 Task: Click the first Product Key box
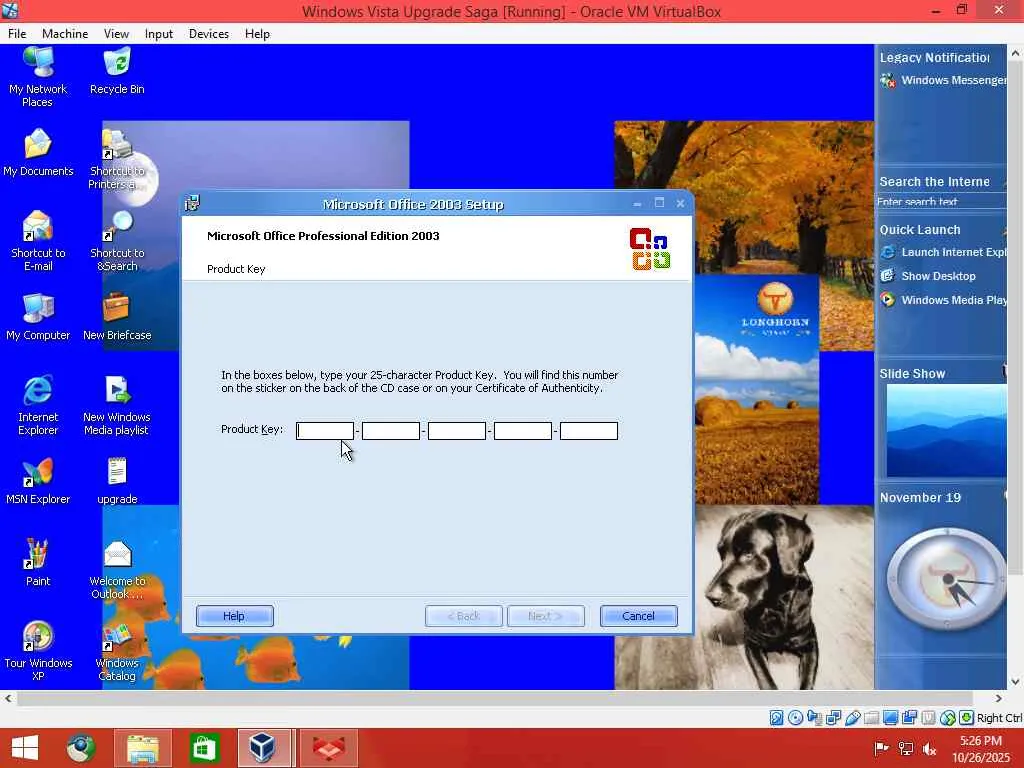[x=325, y=430]
